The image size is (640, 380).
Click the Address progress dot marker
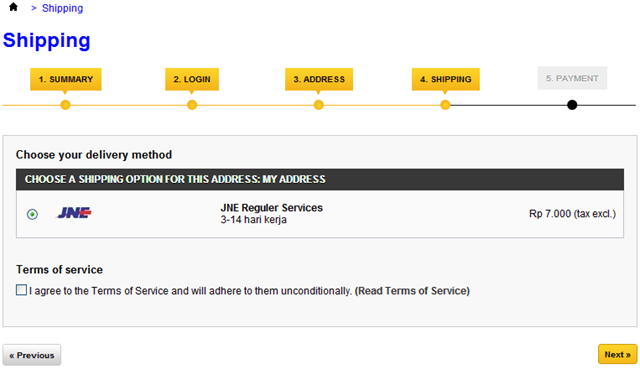coord(319,105)
